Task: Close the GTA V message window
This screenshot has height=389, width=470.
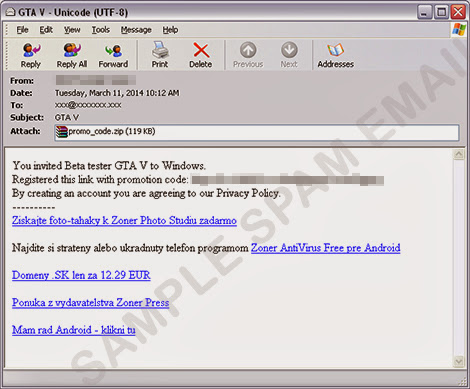Action: [x=459, y=13]
